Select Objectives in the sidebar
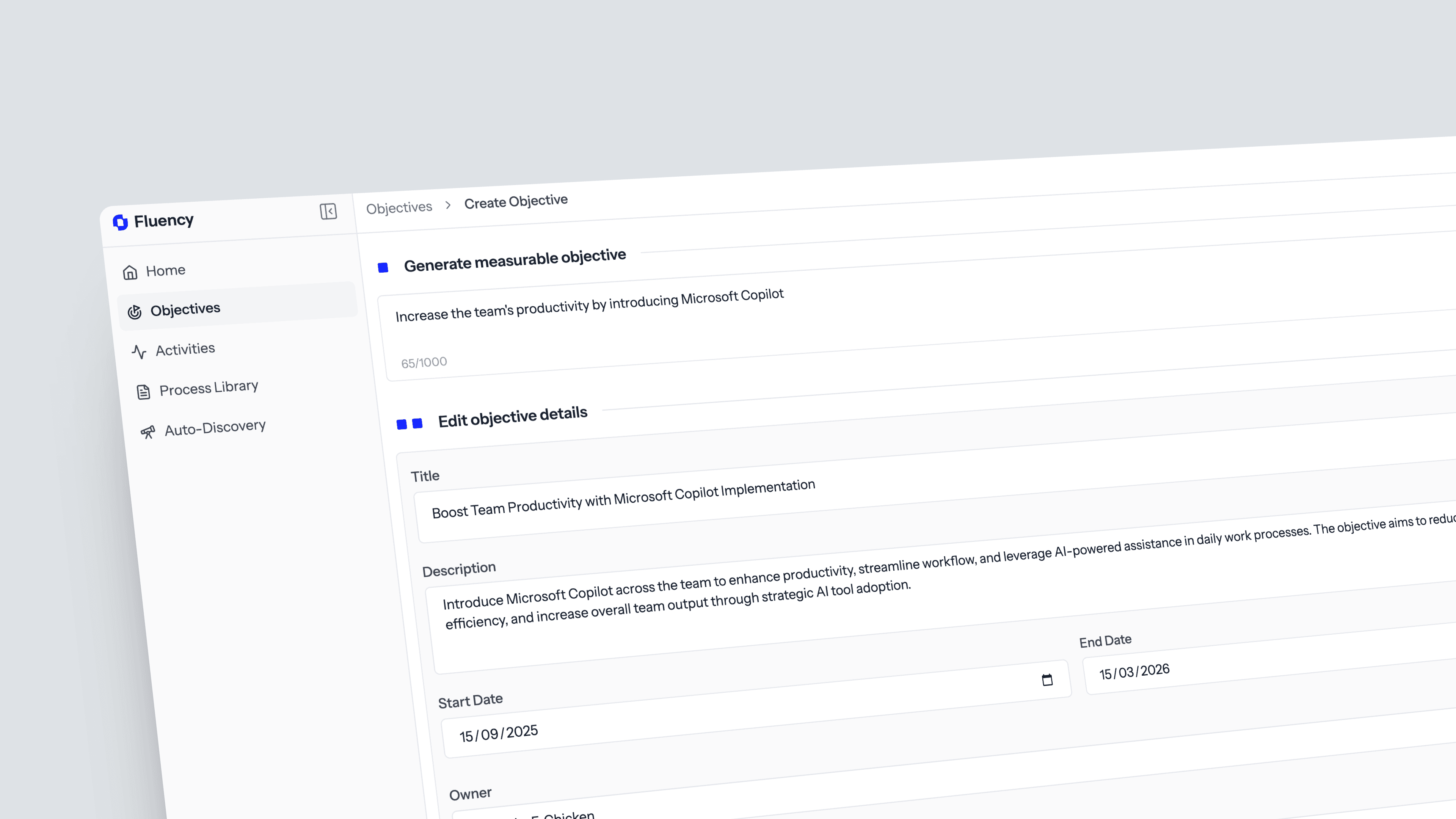 (237, 306)
